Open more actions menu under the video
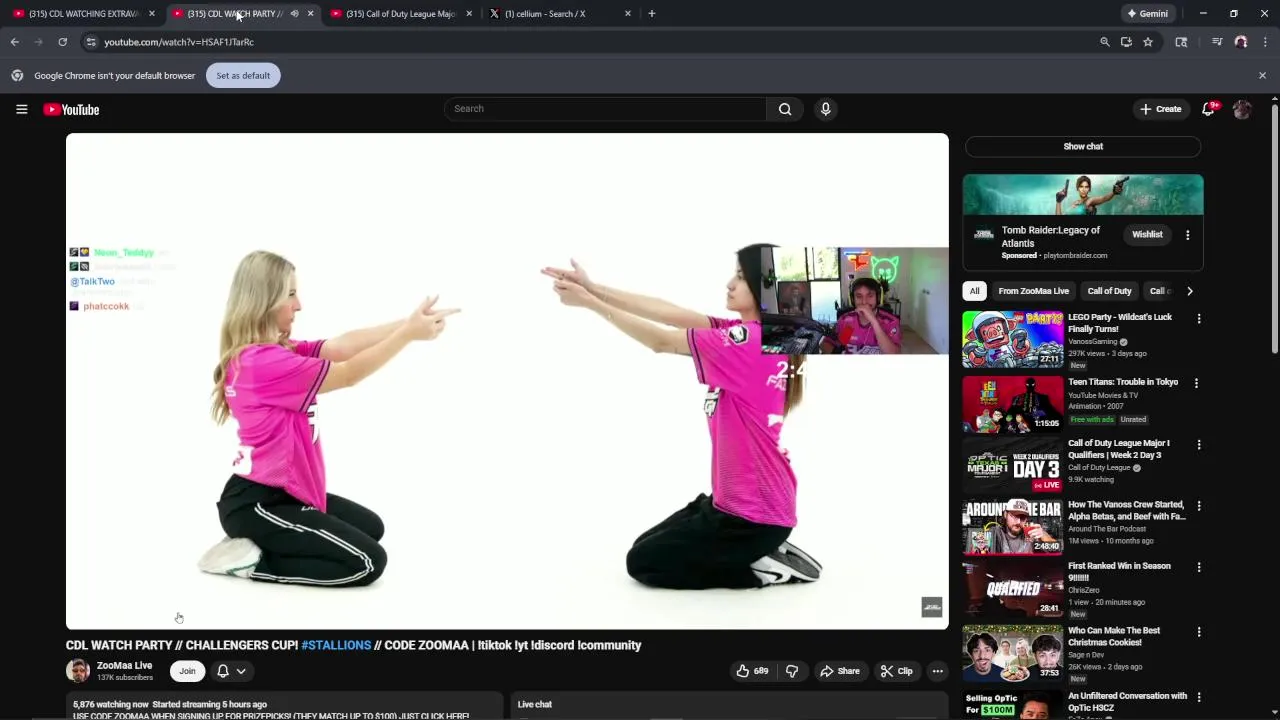Viewport: 1280px width, 720px height. [937, 671]
